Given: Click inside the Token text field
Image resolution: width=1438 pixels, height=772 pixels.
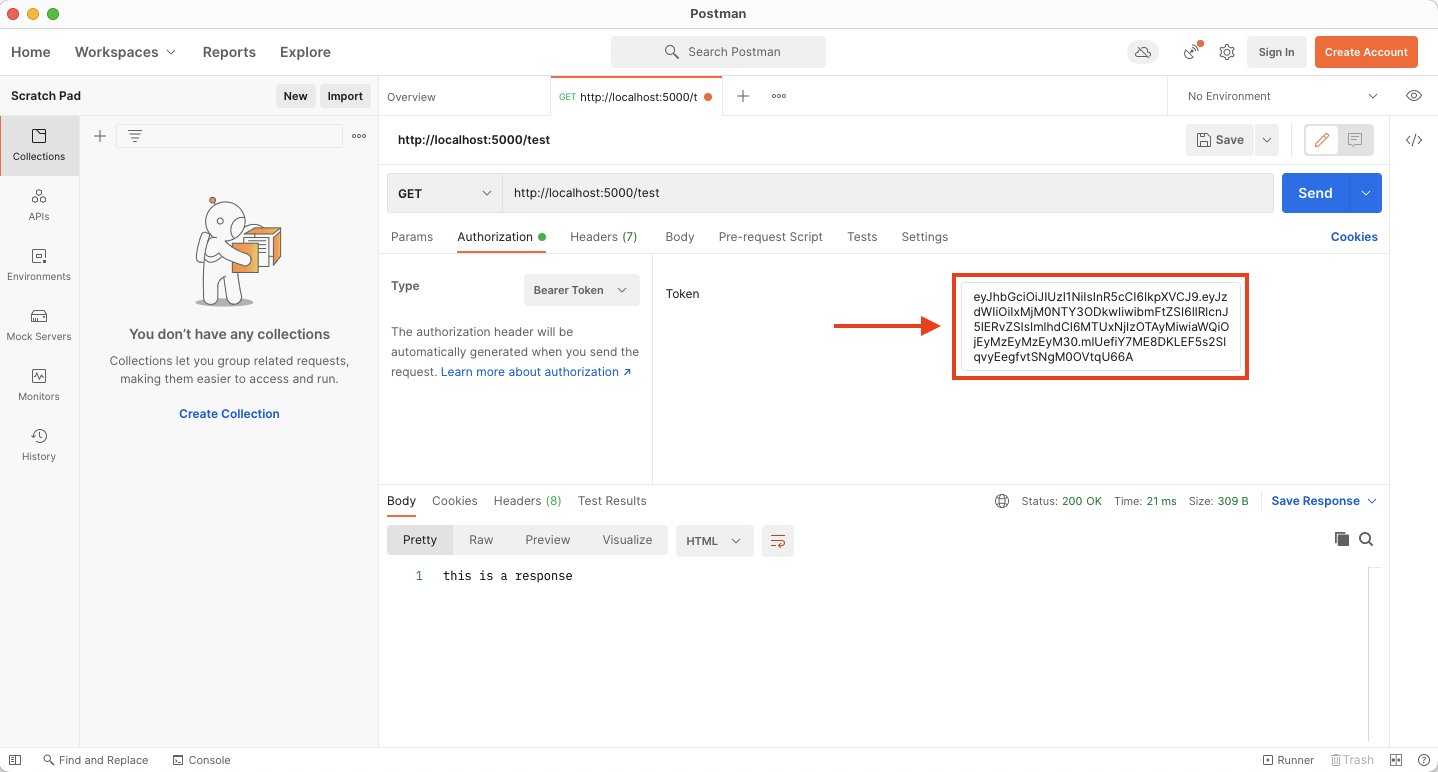Looking at the screenshot, I should (x=1100, y=327).
